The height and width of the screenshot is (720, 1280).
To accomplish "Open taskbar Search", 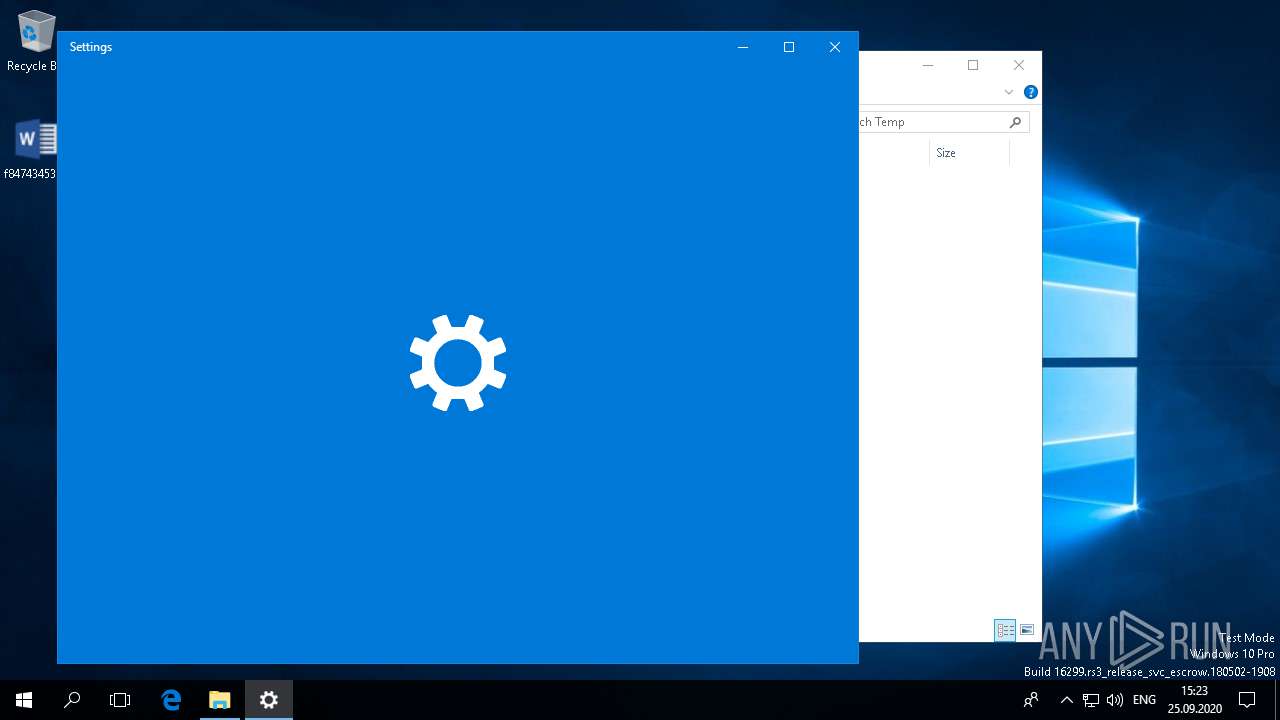I will tap(72, 700).
